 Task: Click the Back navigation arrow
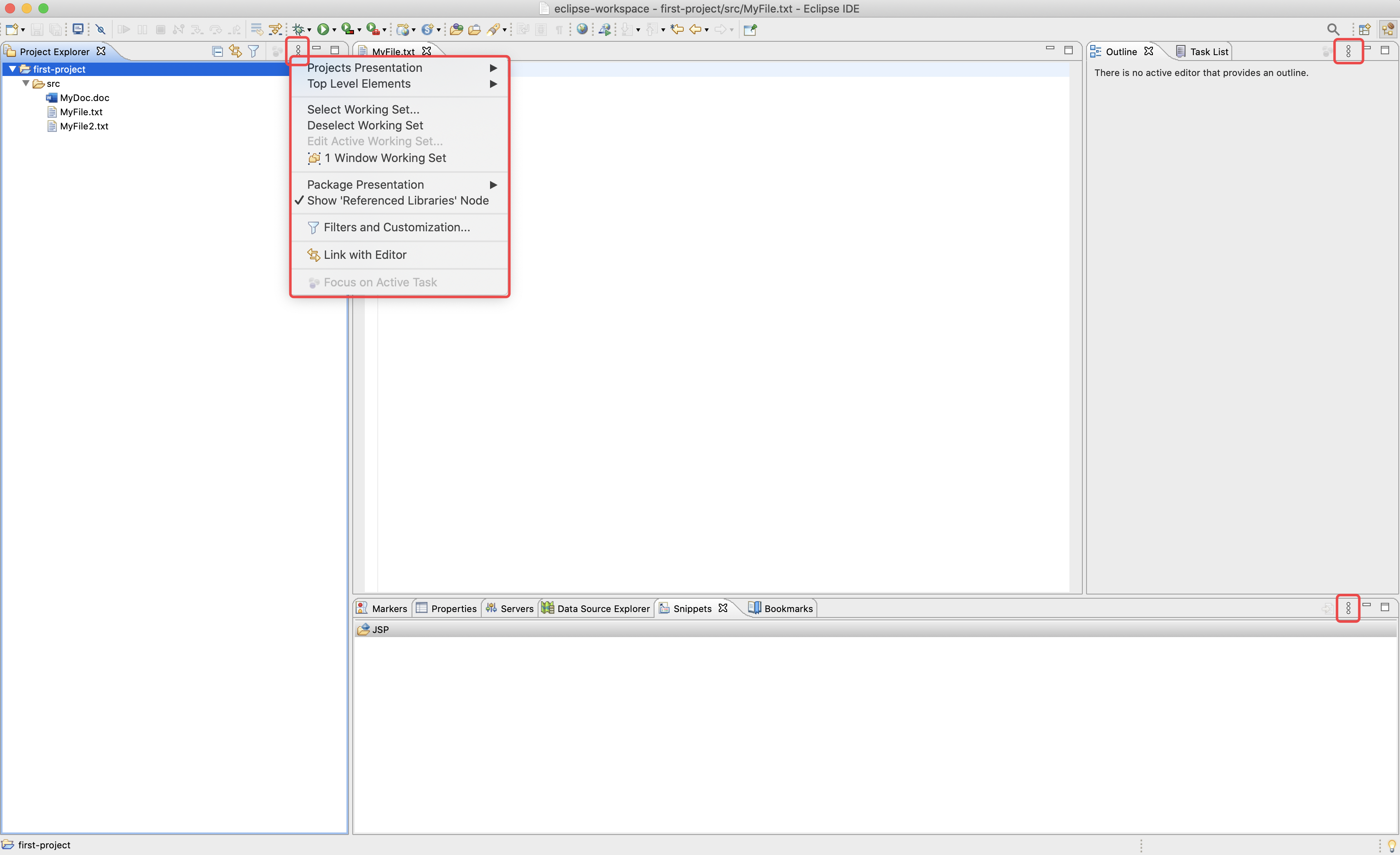[x=695, y=30]
